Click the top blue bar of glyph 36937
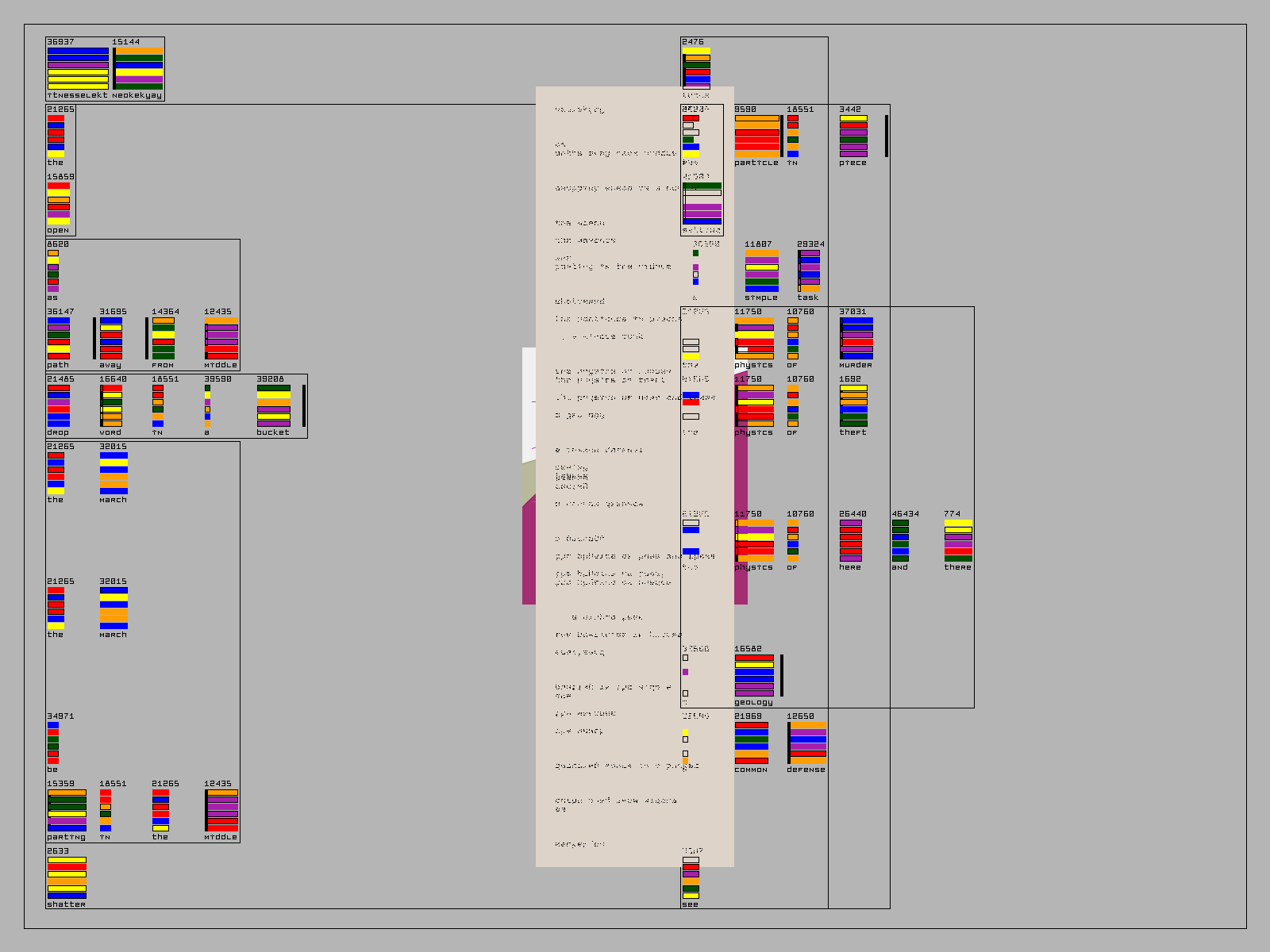Viewport: 1270px width, 952px height. click(78, 51)
